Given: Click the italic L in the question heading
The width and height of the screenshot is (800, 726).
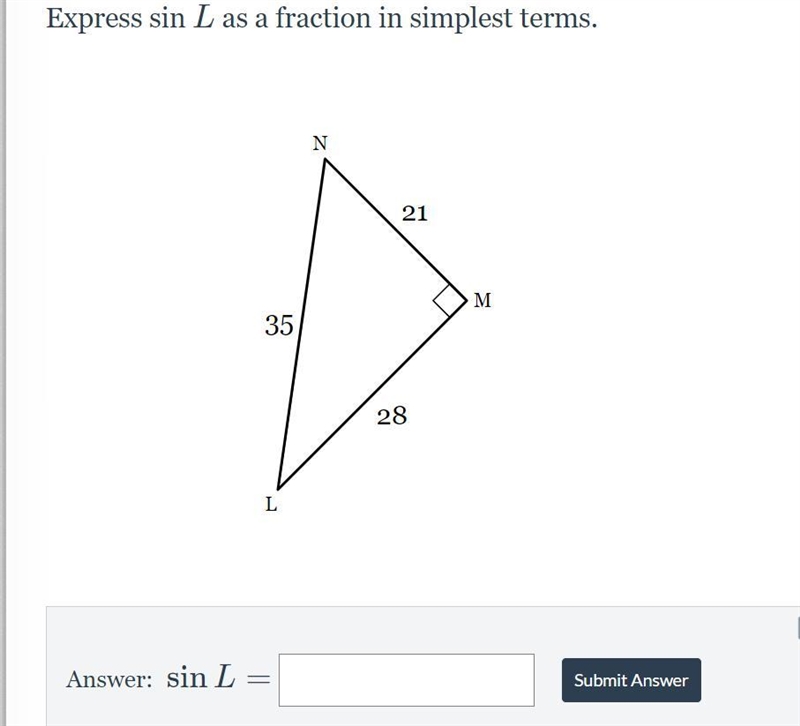Looking at the screenshot, I should [203, 18].
